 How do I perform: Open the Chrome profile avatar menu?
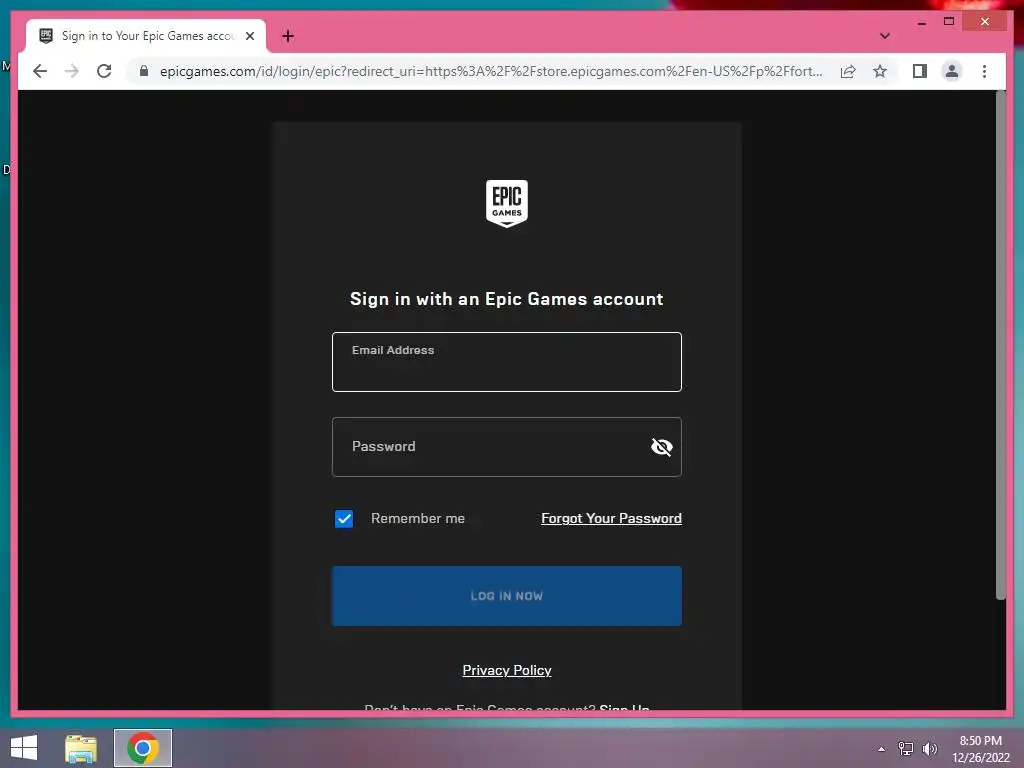click(952, 71)
